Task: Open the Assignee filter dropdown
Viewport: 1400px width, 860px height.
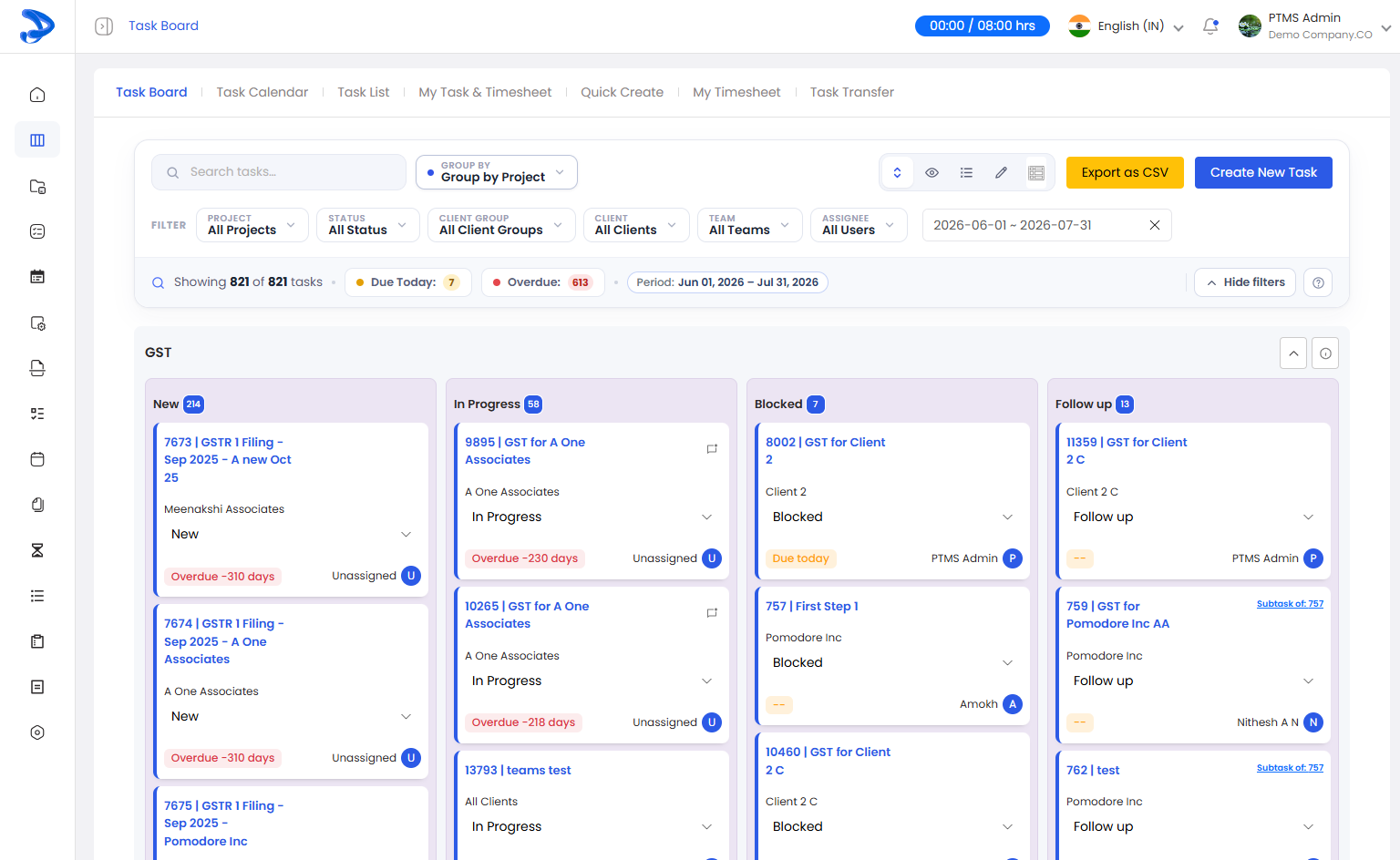Action: [859, 225]
